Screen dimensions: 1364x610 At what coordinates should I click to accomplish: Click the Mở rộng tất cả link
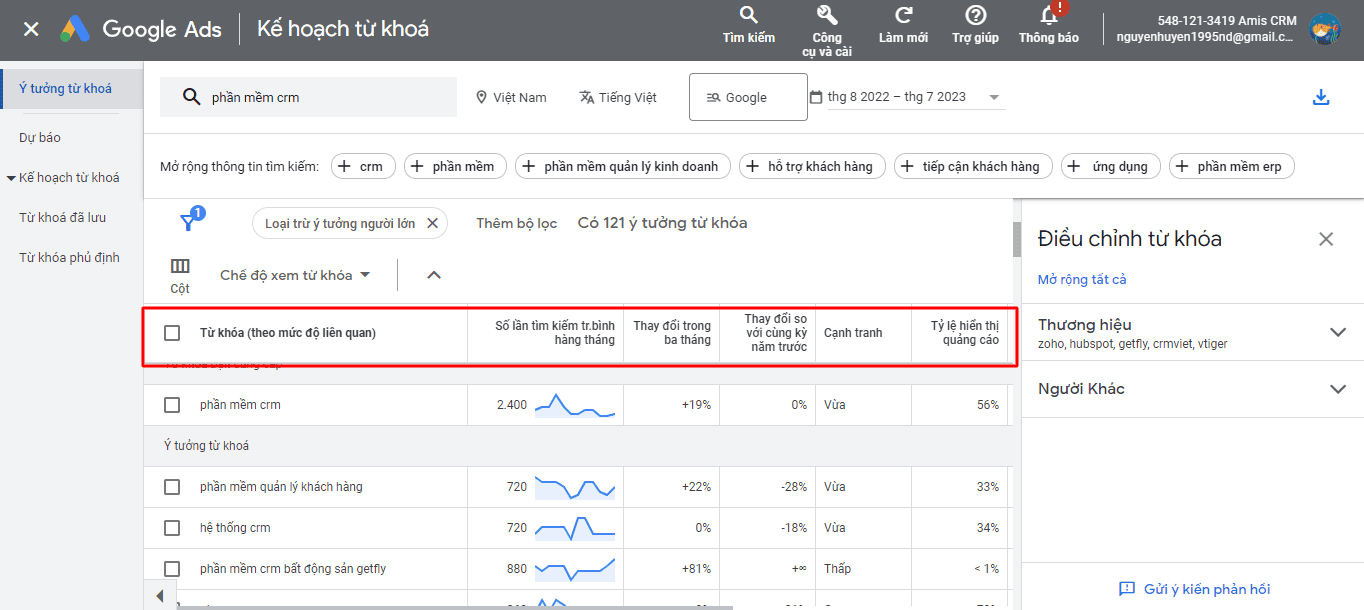(x=1082, y=280)
